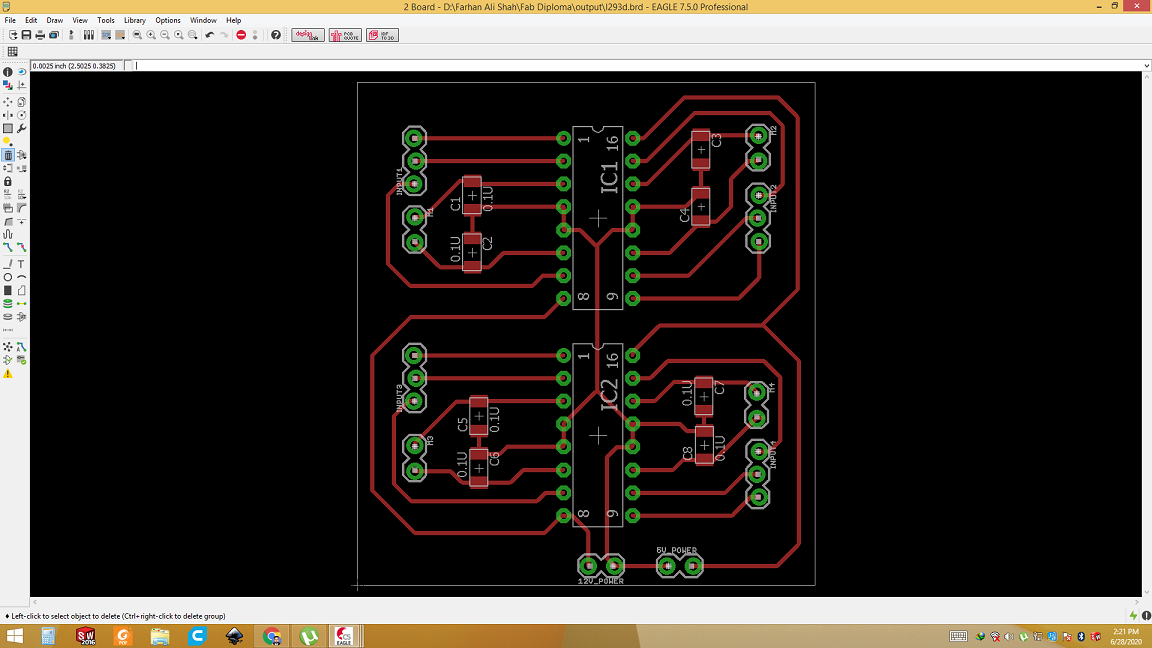Click the Undo arrow

(x=210, y=35)
